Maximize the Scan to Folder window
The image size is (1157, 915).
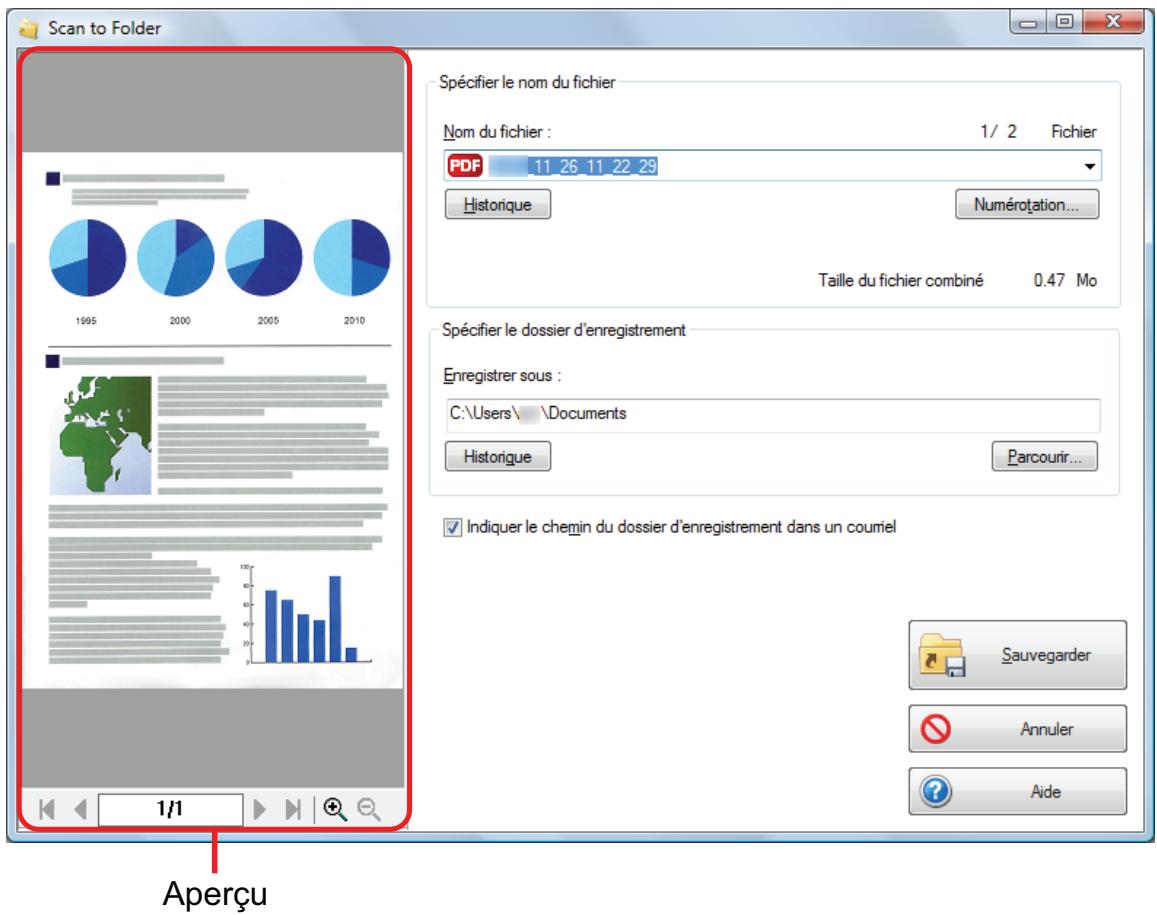pos(1064,21)
